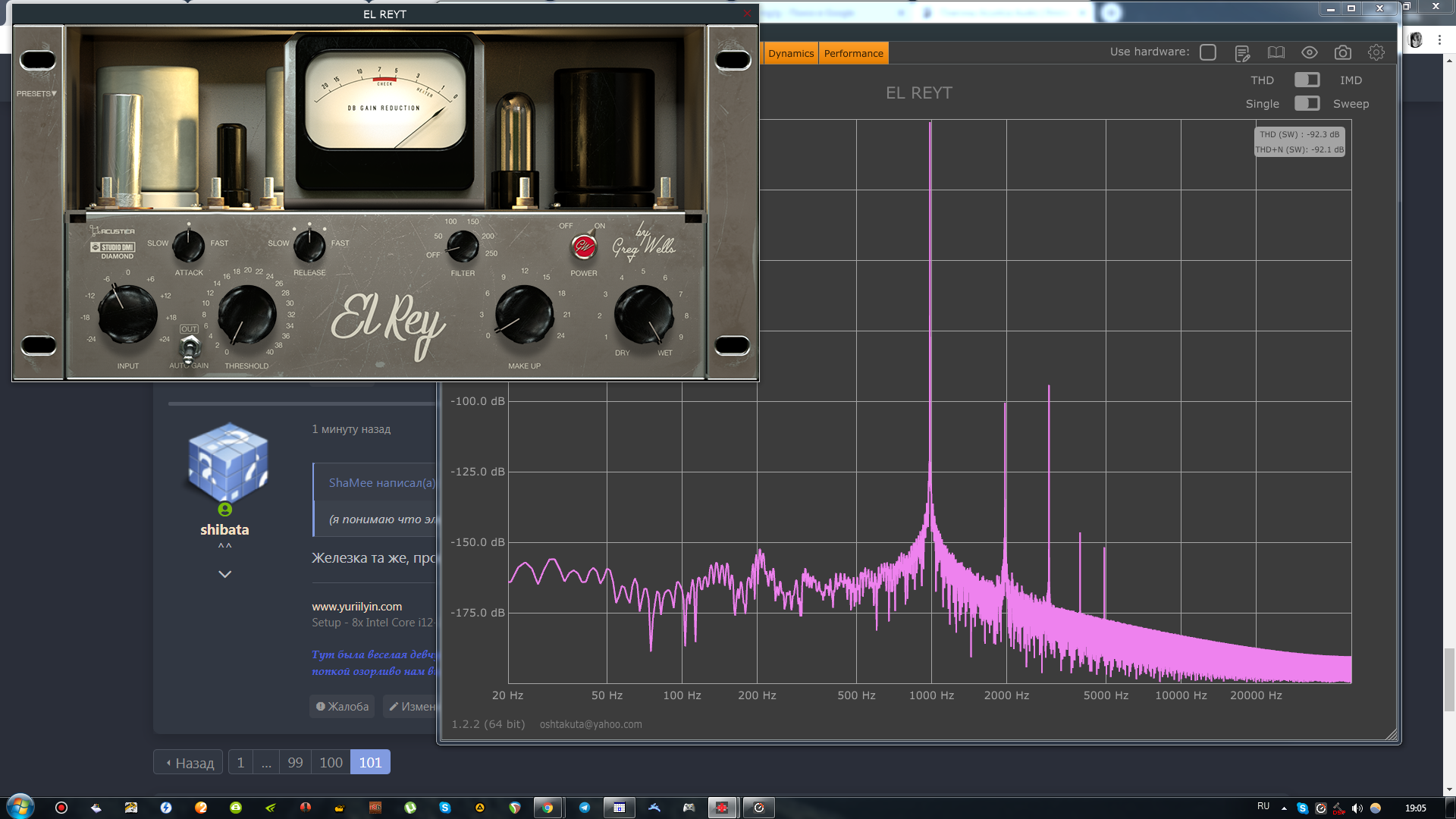Viewport: 1456px width, 819px height.
Task: Open the www.yuriilyin.com link
Action: (356, 606)
